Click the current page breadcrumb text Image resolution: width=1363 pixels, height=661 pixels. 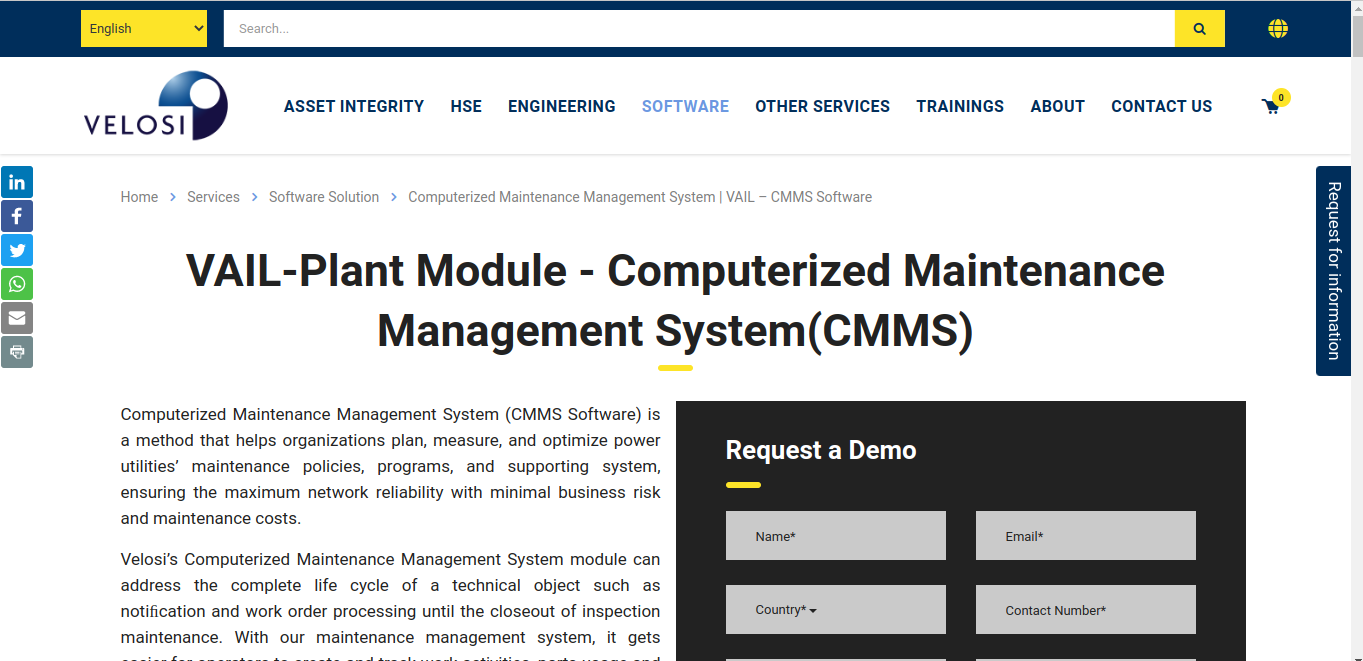click(640, 197)
